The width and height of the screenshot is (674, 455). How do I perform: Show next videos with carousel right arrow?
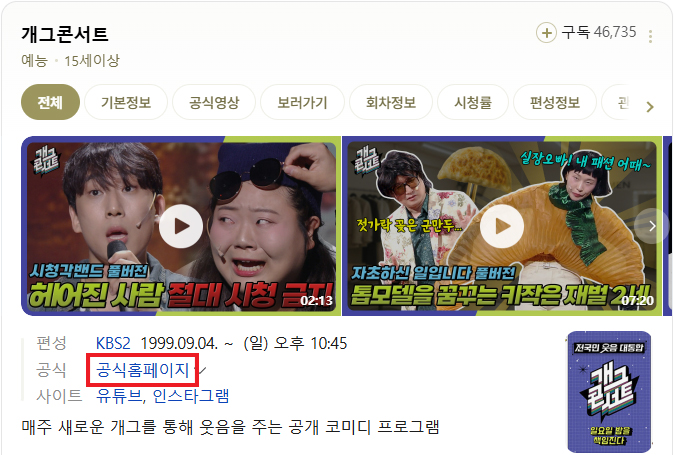point(652,226)
